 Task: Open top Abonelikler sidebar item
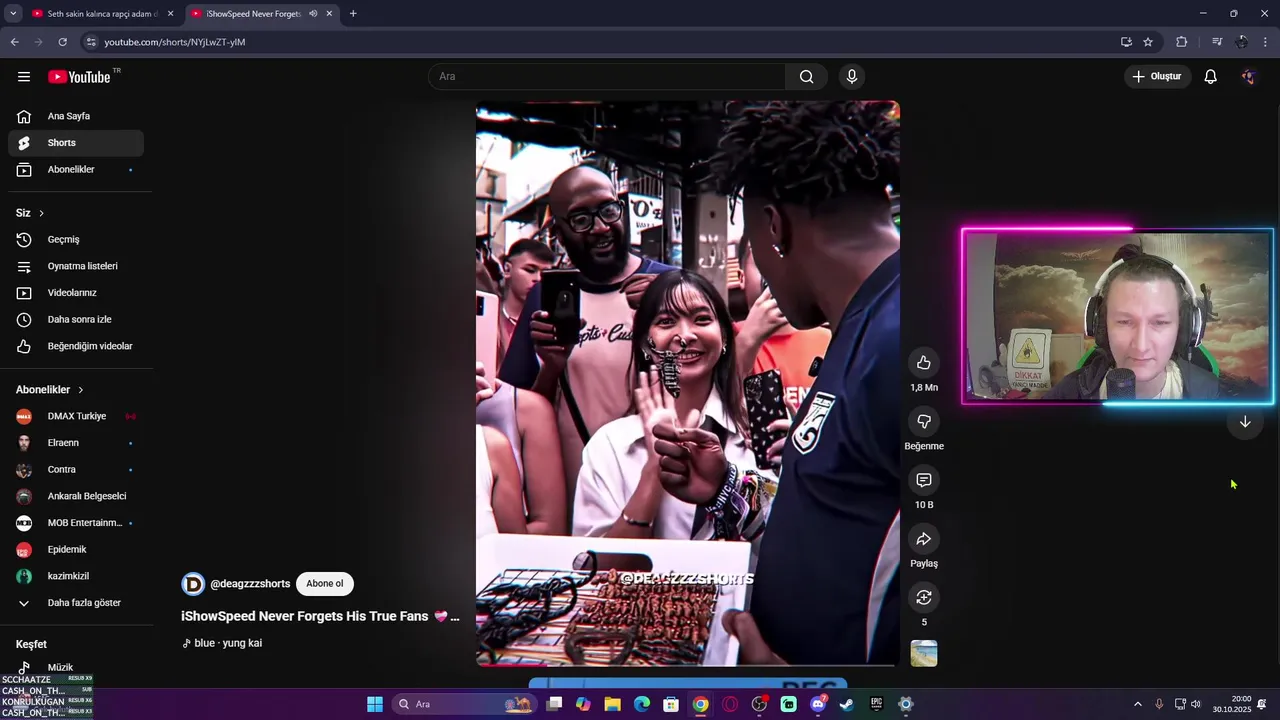(76, 170)
